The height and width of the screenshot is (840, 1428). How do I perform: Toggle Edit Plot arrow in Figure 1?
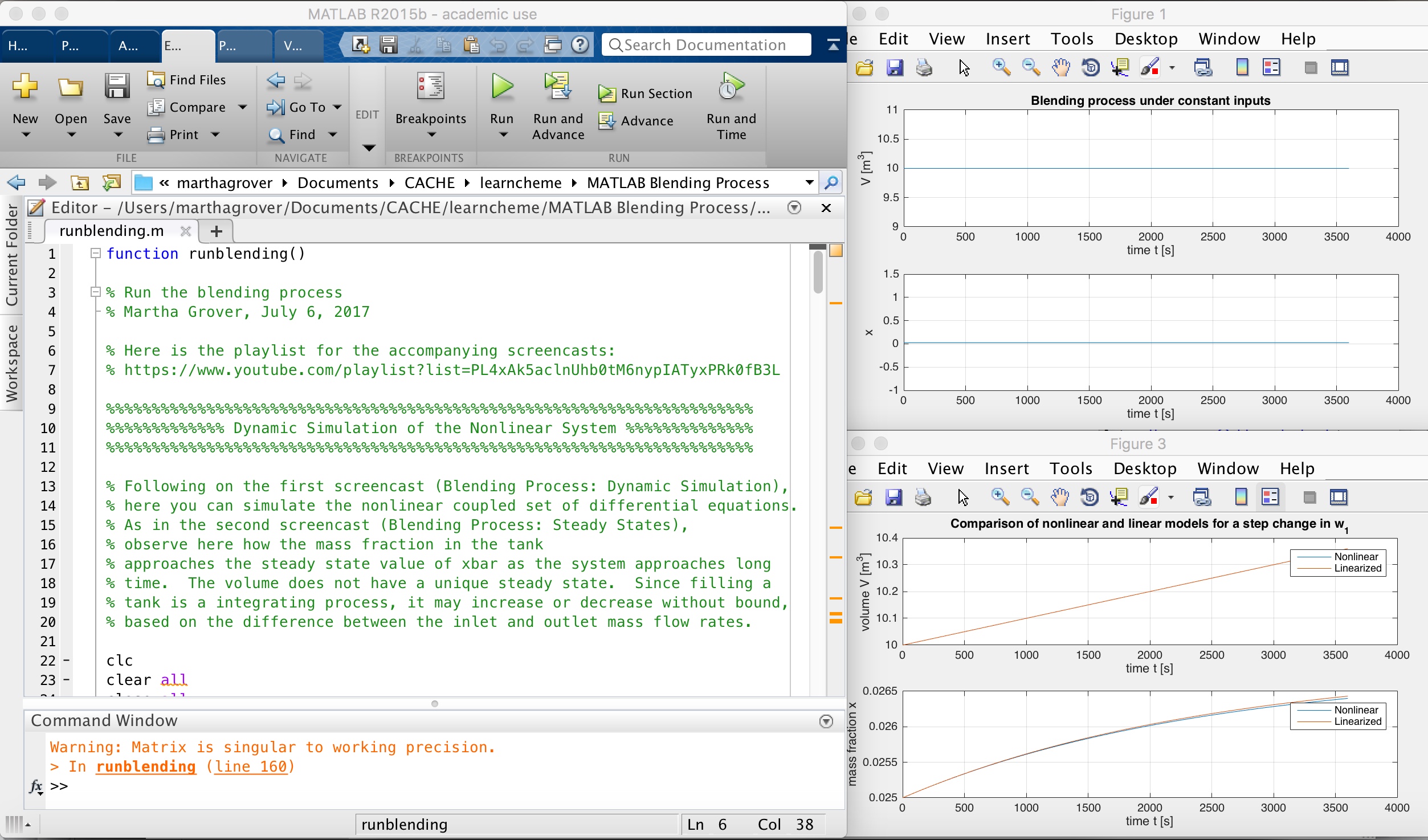[964, 68]
